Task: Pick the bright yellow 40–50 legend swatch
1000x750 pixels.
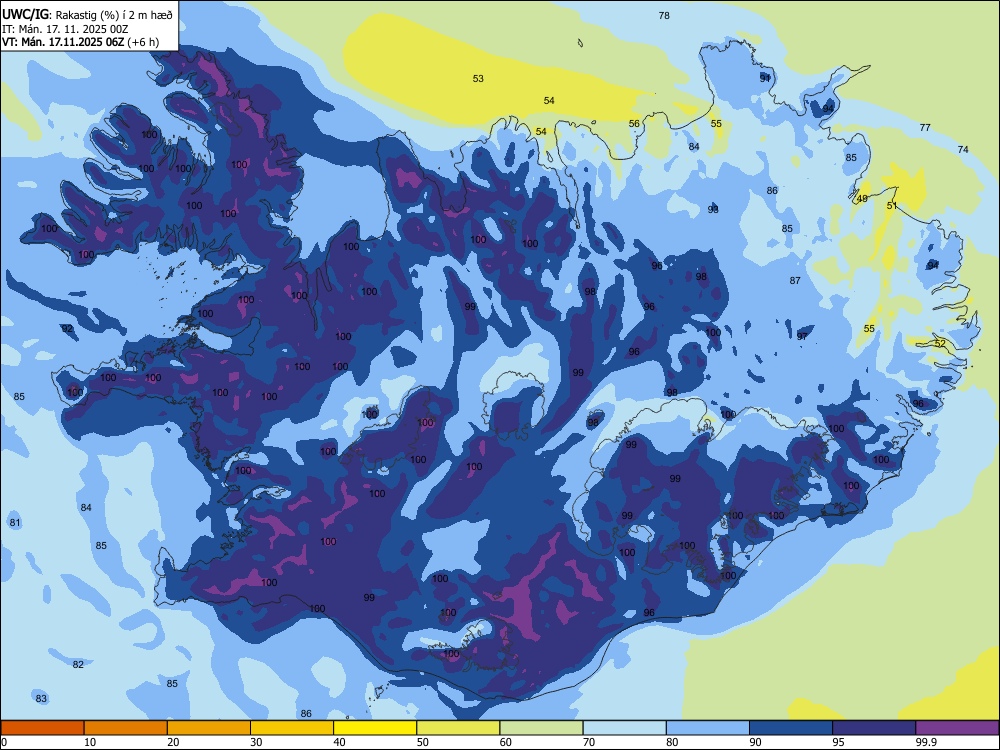Action: [x=375, y=728]
